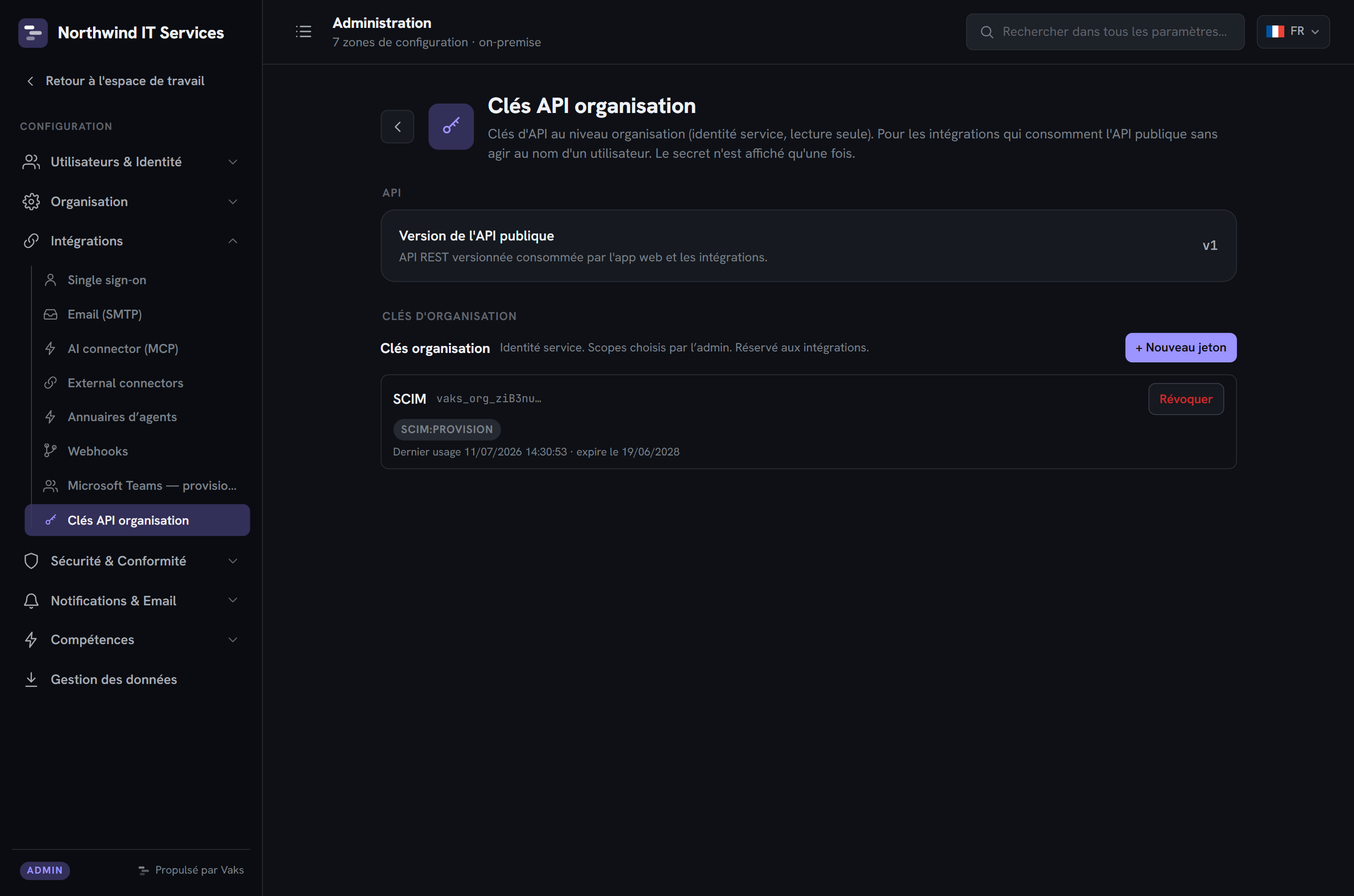Click the back chevron button beside key icon
Screen dimensions: 1354x896
click(x=397, y=126)
